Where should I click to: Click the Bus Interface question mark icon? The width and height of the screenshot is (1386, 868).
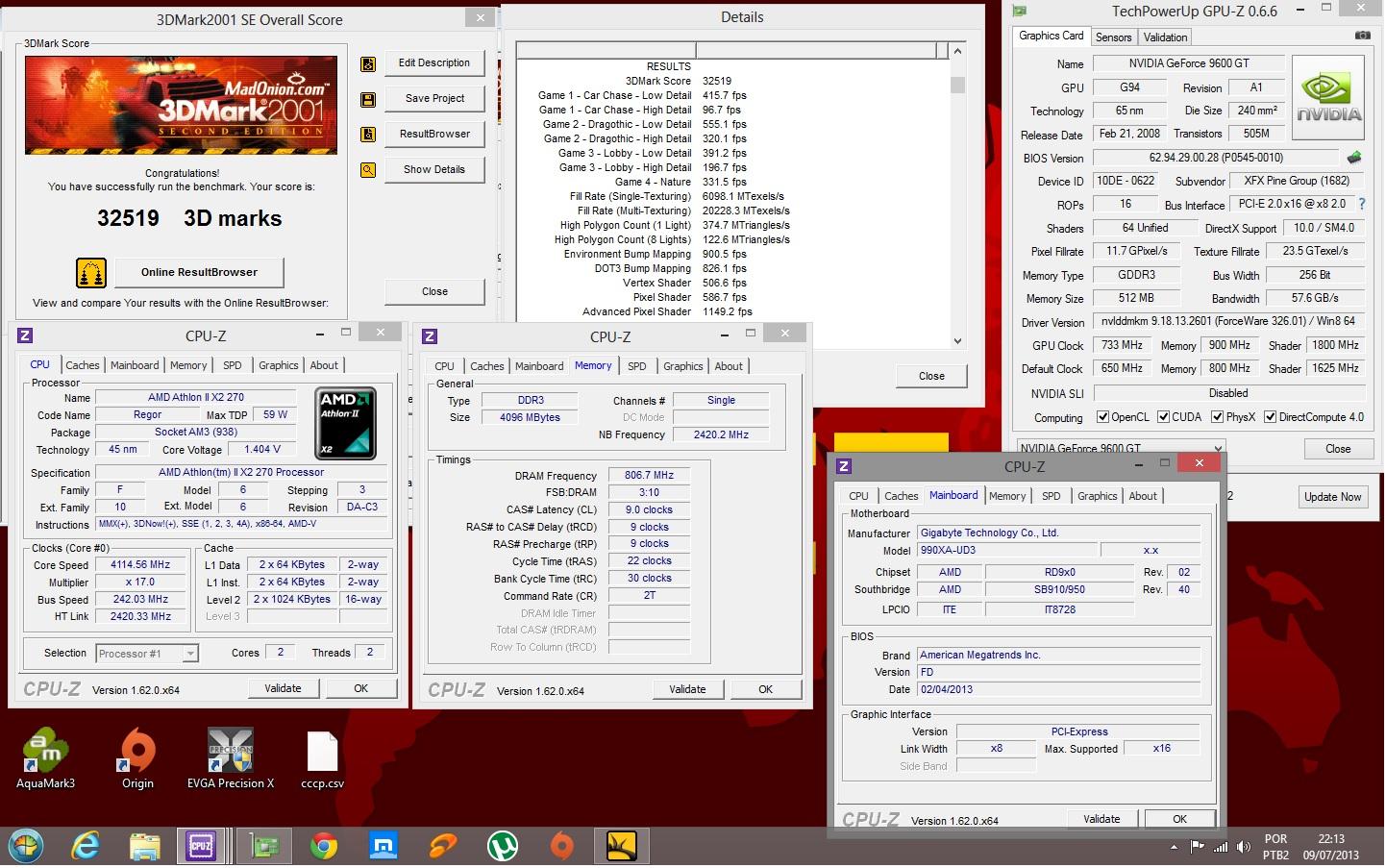[x=1361, y=204]
